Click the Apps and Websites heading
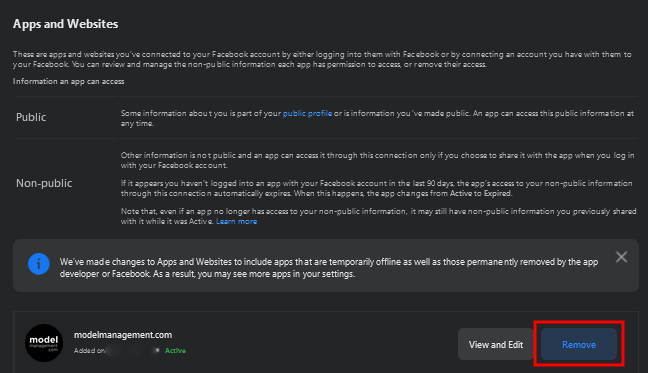Screen dimensions: 648x373 (65, 24)
